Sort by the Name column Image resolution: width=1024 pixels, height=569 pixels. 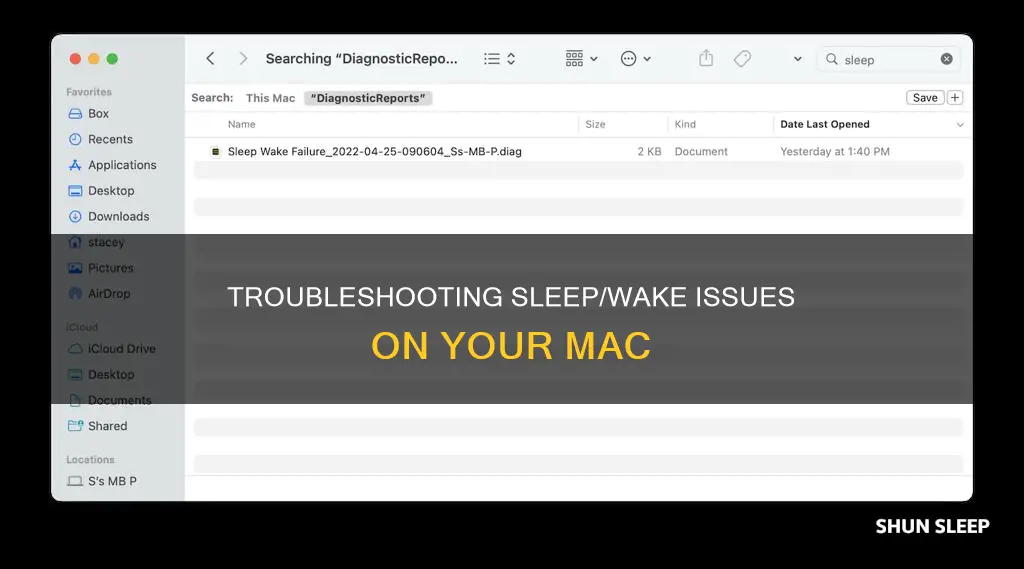242,124
